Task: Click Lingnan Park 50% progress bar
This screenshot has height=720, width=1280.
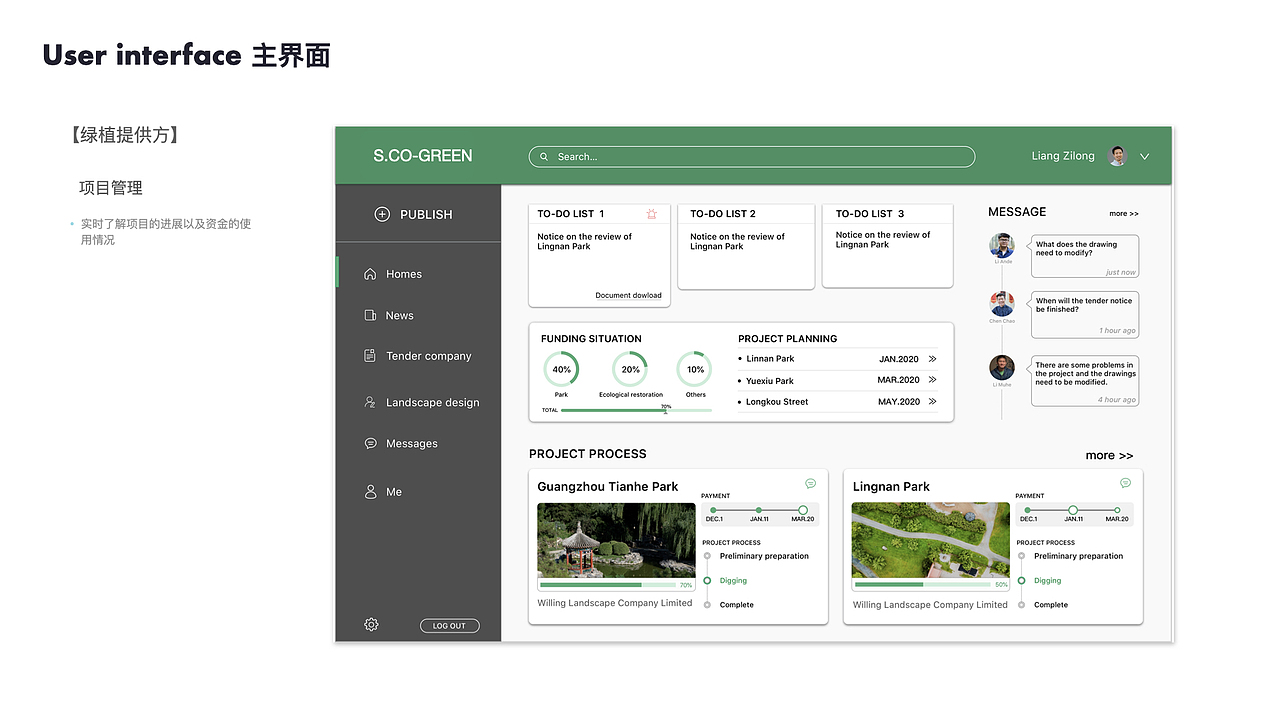Action: [922, 585]
